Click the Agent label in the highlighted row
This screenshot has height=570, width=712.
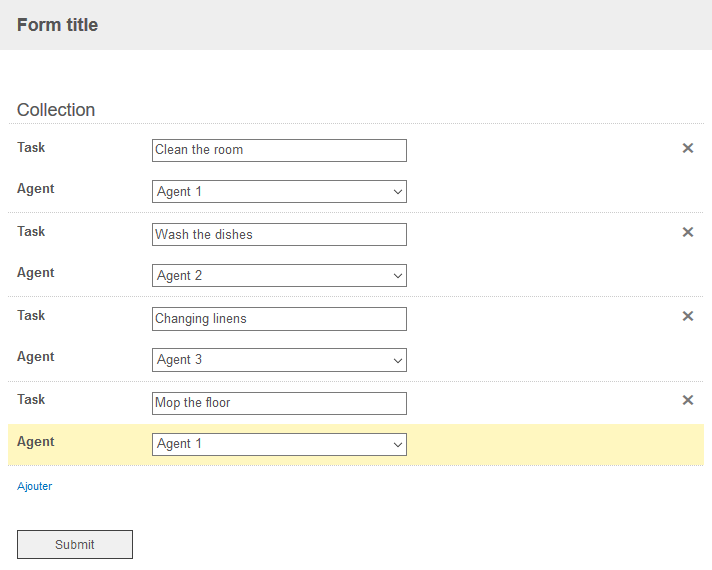[36, 441]
